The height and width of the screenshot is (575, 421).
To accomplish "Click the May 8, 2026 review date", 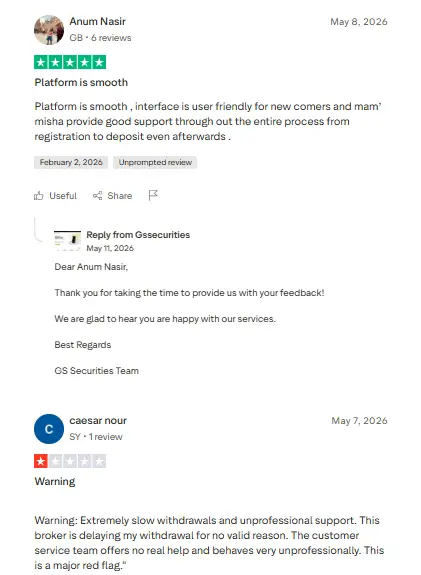I will click(359, 22).
